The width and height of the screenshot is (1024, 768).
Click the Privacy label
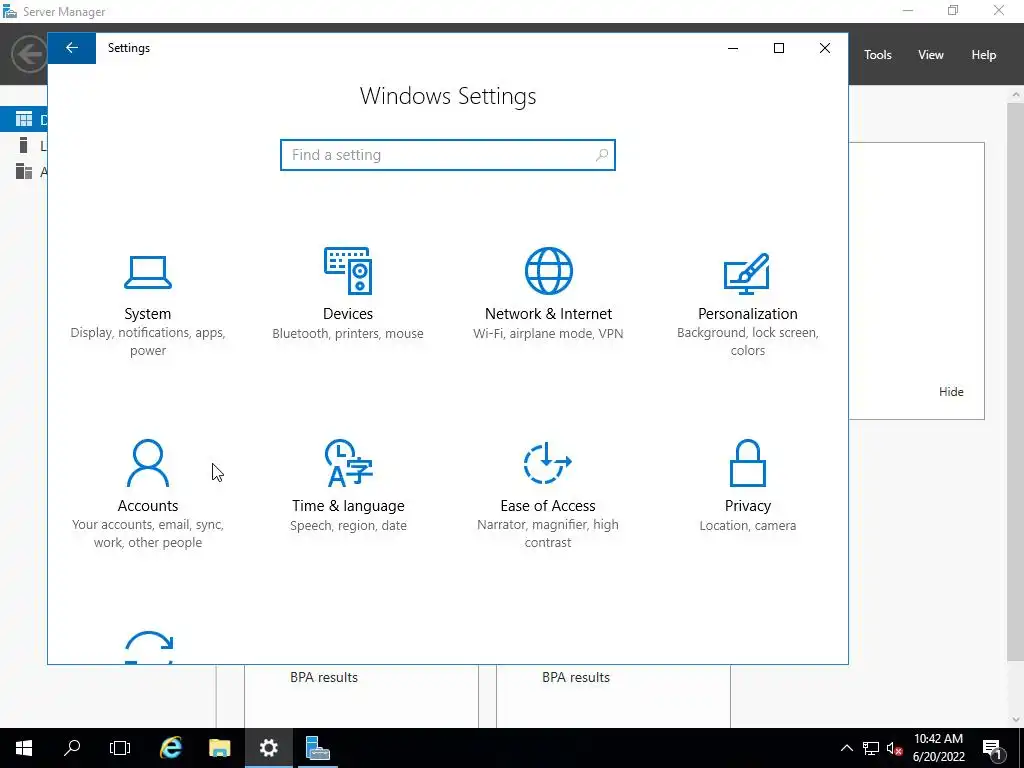(748, 505)
